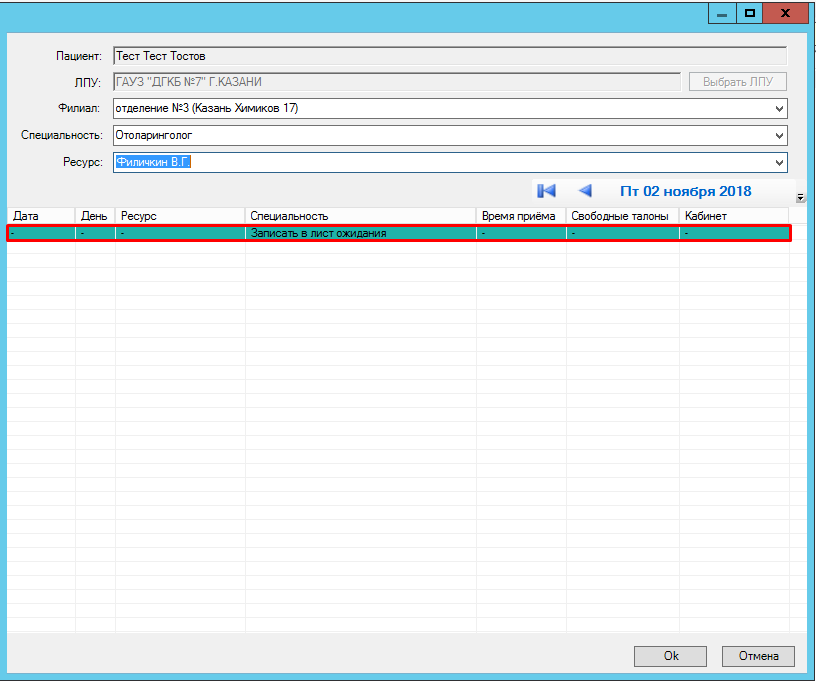Click the ЛПУ text field
This screenshot has width=816, height=683.
click(396, 82)
